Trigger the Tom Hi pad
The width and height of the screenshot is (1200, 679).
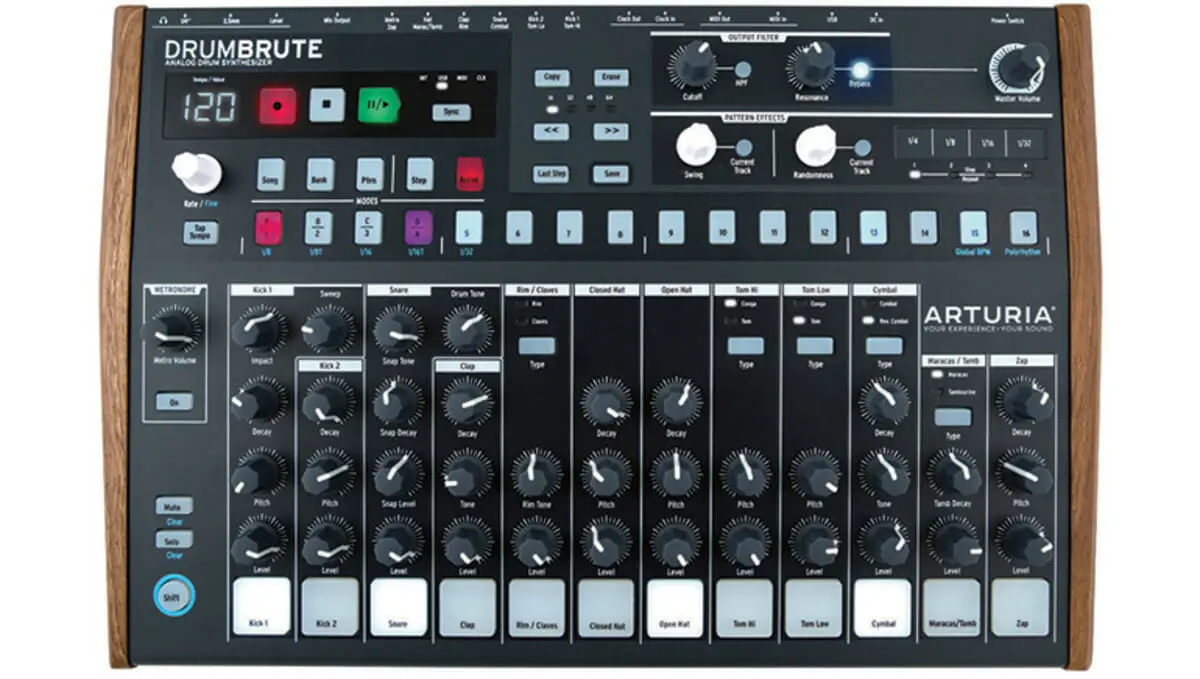(x=745, y=607)
